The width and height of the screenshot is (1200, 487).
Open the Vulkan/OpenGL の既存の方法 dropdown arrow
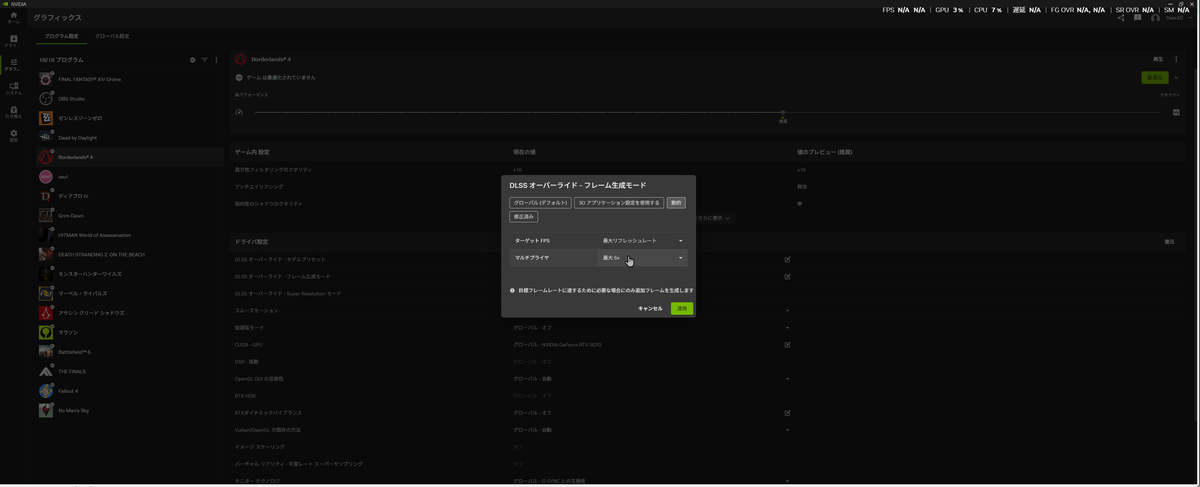787,430
